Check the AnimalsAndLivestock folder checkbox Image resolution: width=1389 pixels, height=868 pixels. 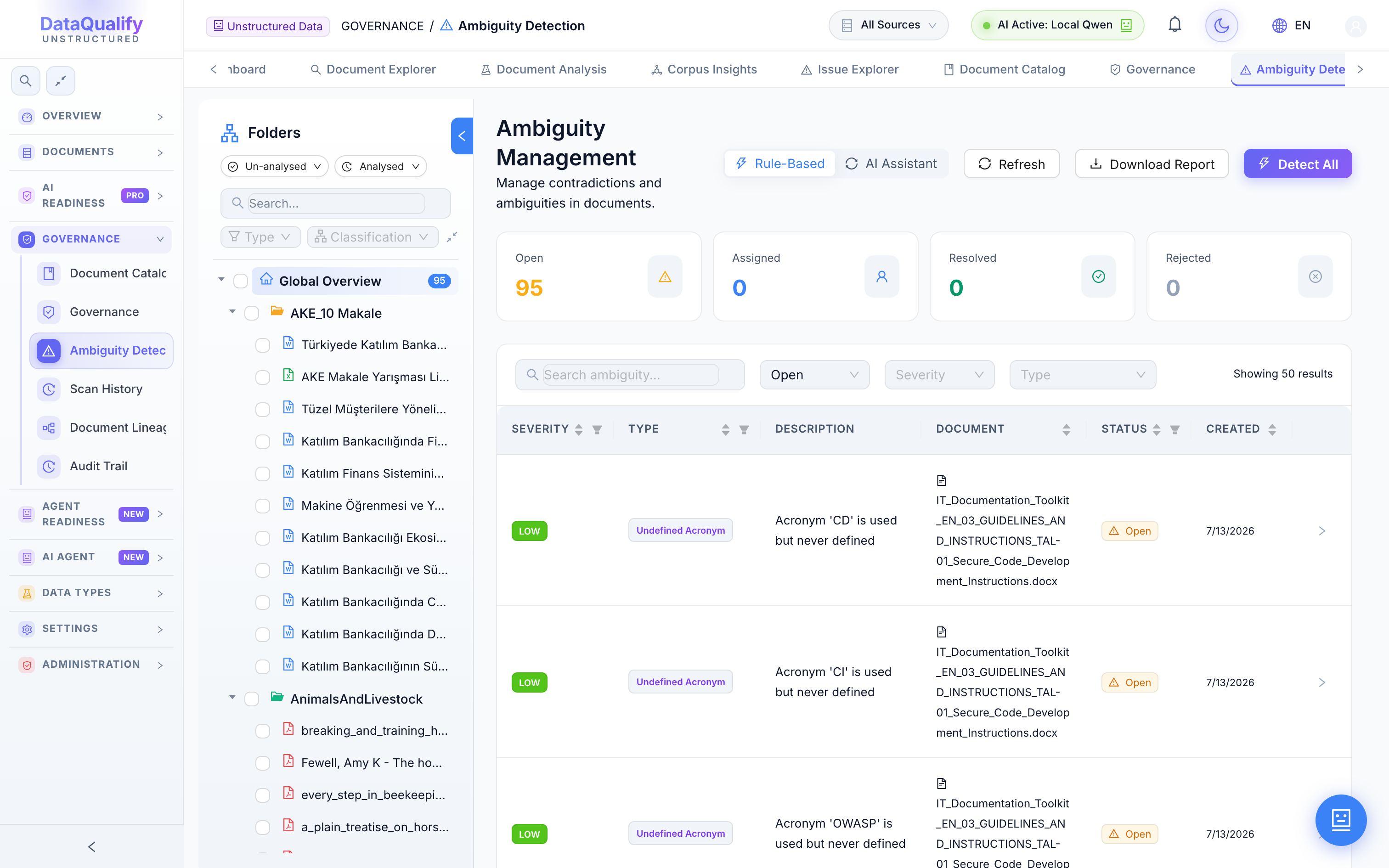point(252,699)
